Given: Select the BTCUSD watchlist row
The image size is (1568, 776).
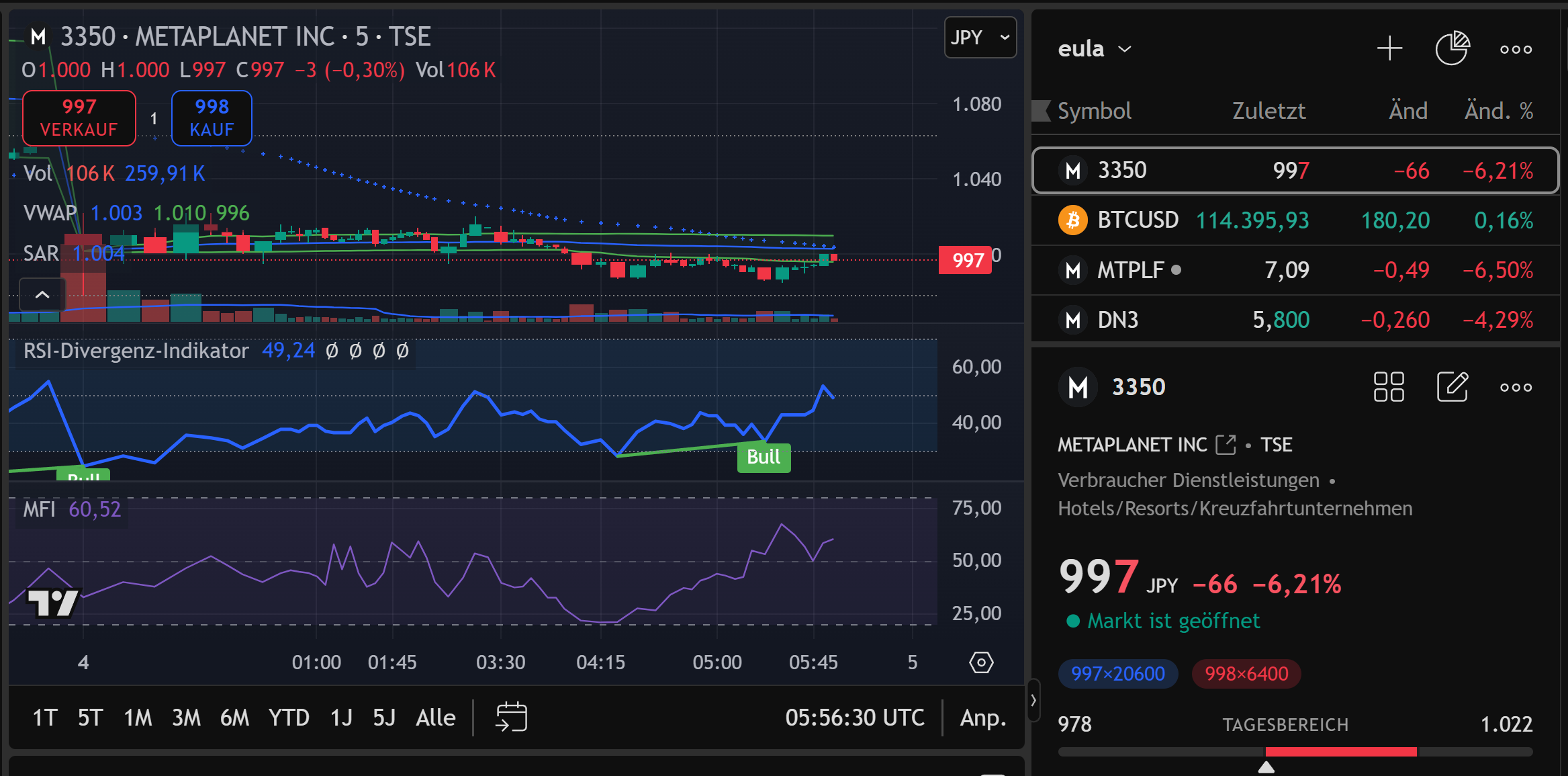Looking at the screenshot, I should tap(1295, 220).
